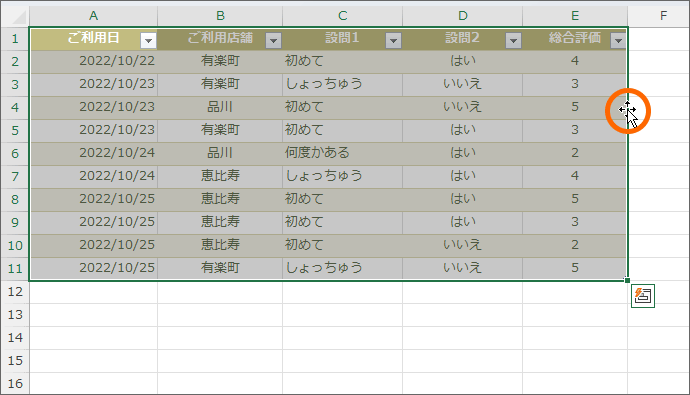Select column A header
Image resolution: width=690 pixels, height=395 pixels.
point(93,16)
